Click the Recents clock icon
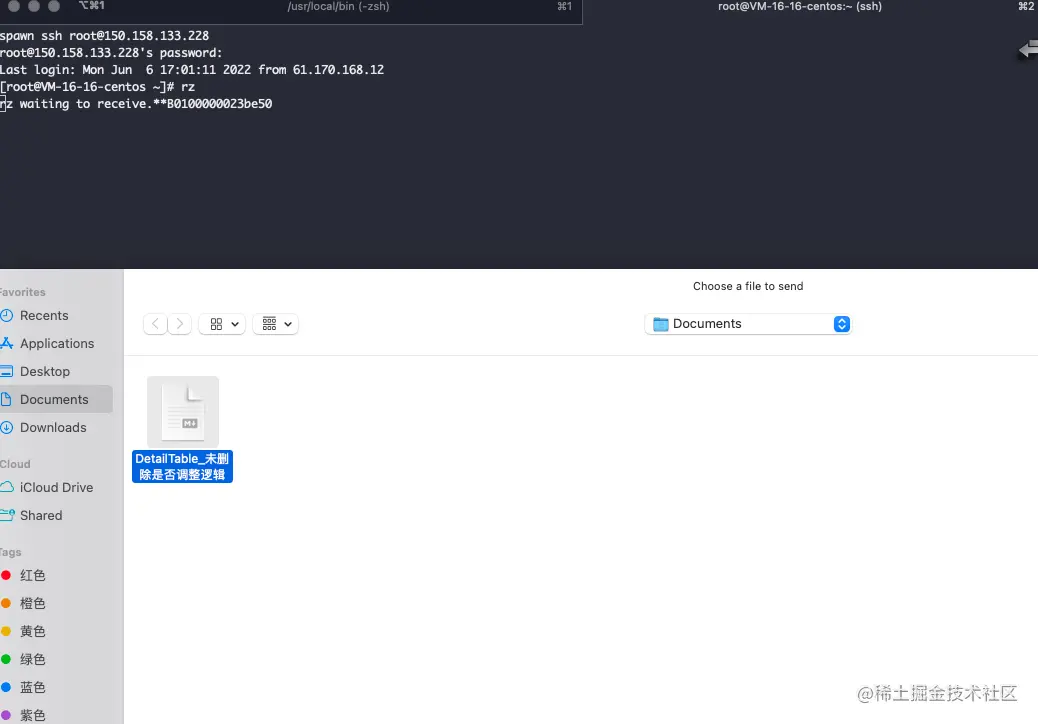Viewport: 1038px width, 724px height. (7, 316)
